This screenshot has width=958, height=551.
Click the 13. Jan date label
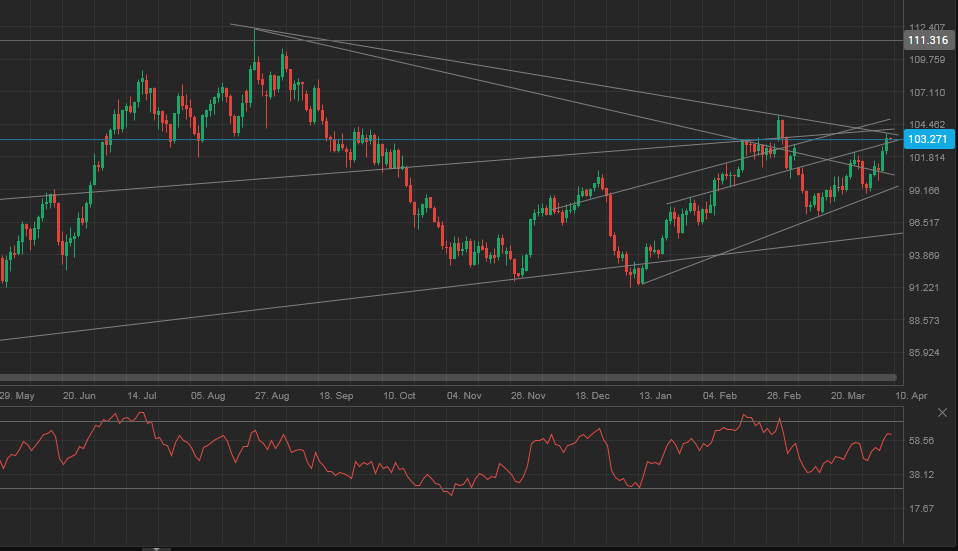(x=656, y=396)
